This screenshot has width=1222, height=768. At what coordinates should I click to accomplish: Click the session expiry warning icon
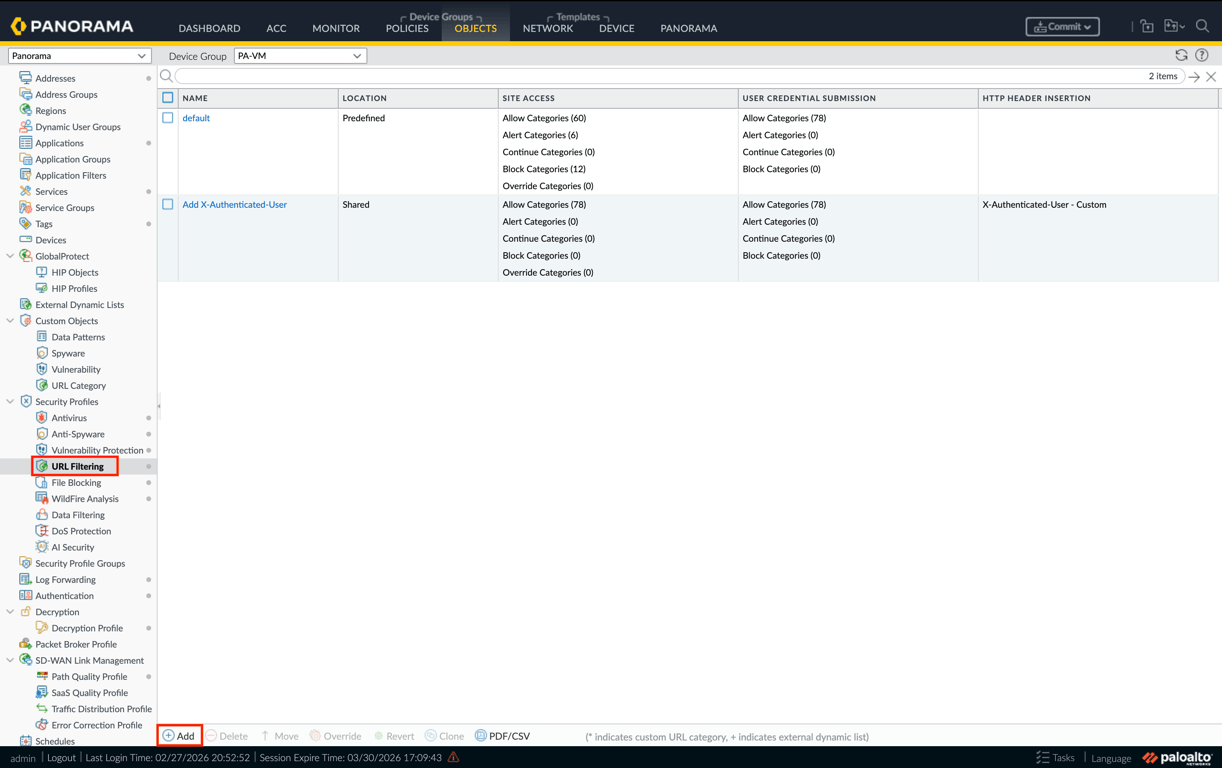point(453,758)
